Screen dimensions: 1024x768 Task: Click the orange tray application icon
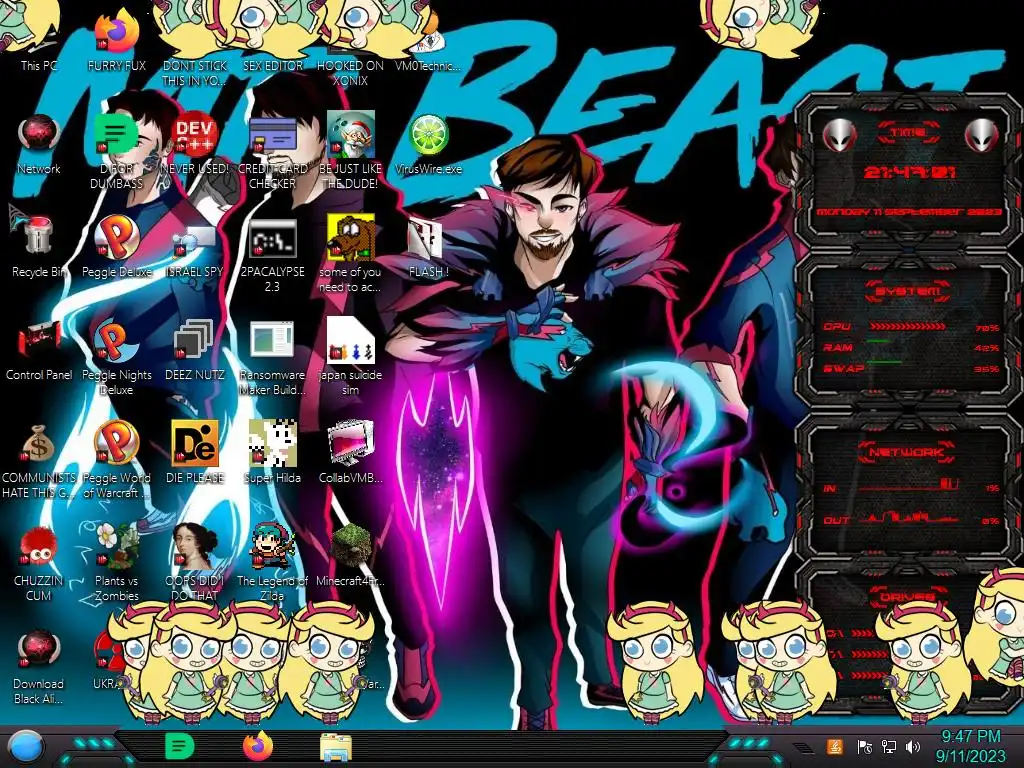coord(835,746)
